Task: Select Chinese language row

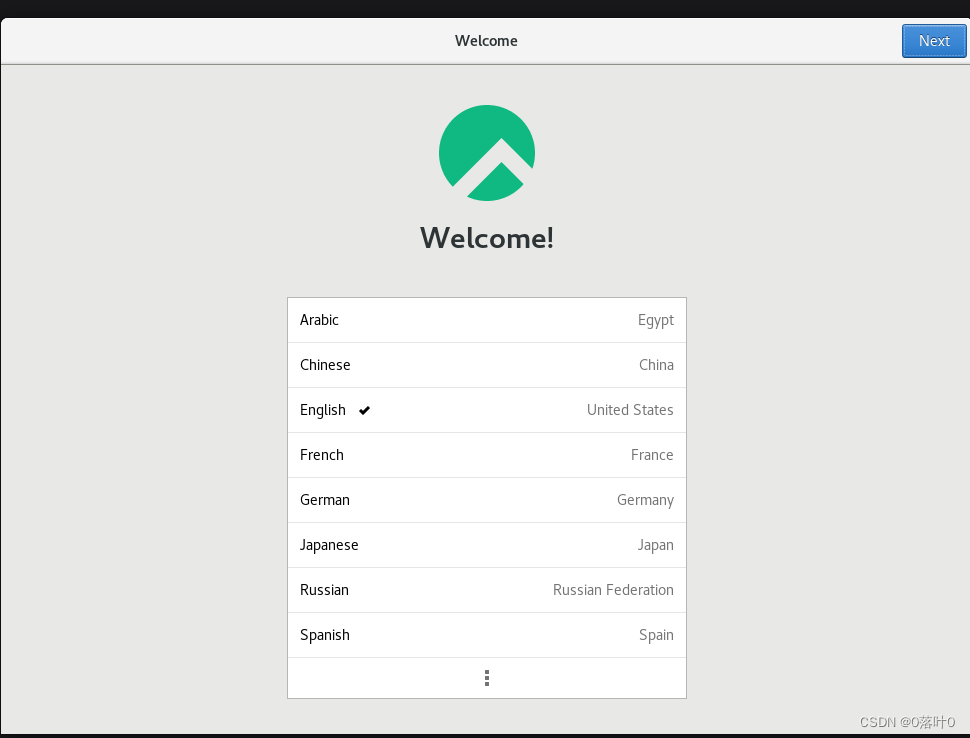Action: [x=487, y=365]
